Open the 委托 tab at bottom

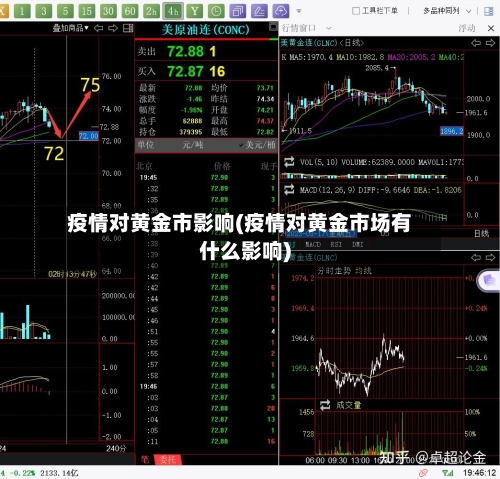pyautogui.click(x=167, y=459)
